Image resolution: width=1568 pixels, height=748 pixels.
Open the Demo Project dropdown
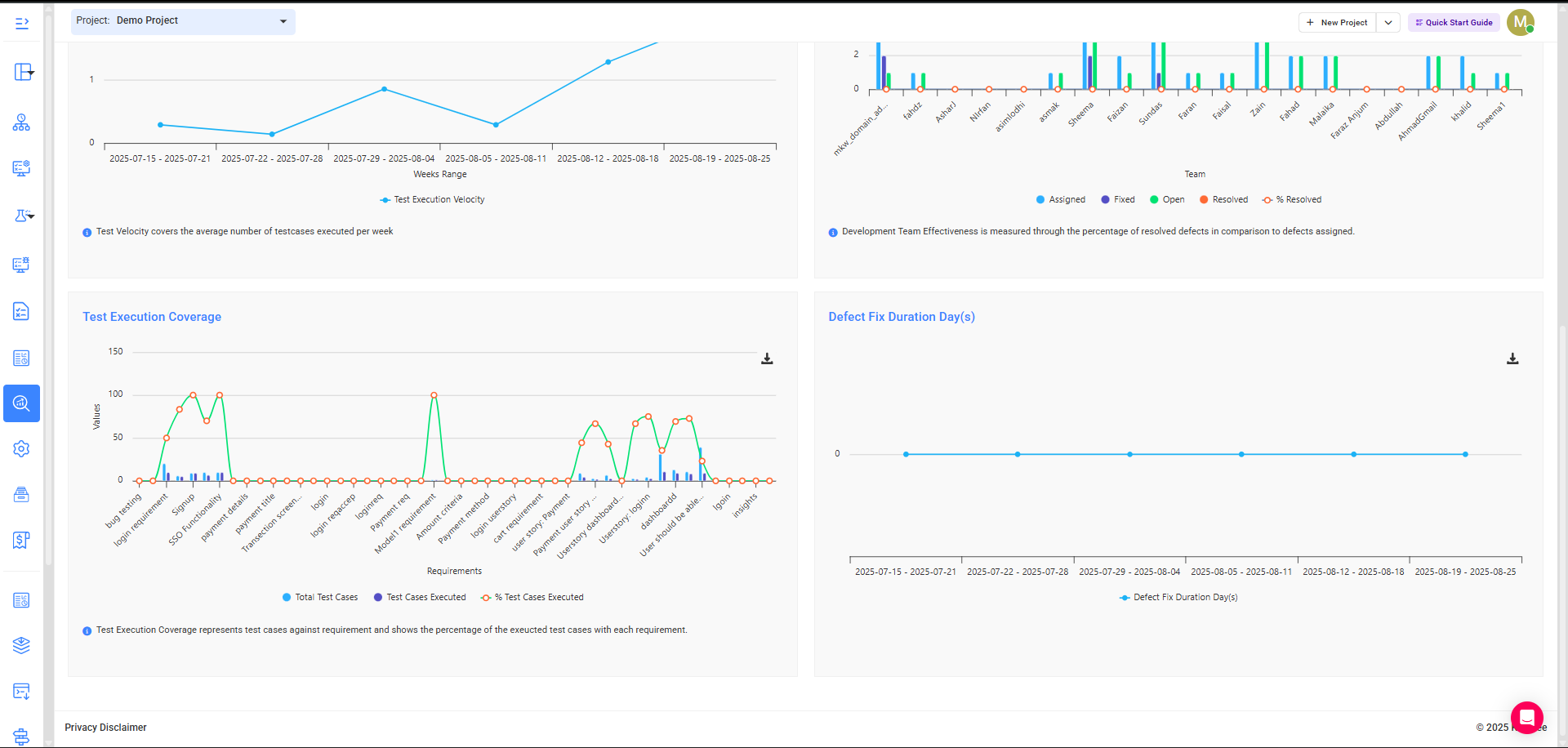click(183, 21)
